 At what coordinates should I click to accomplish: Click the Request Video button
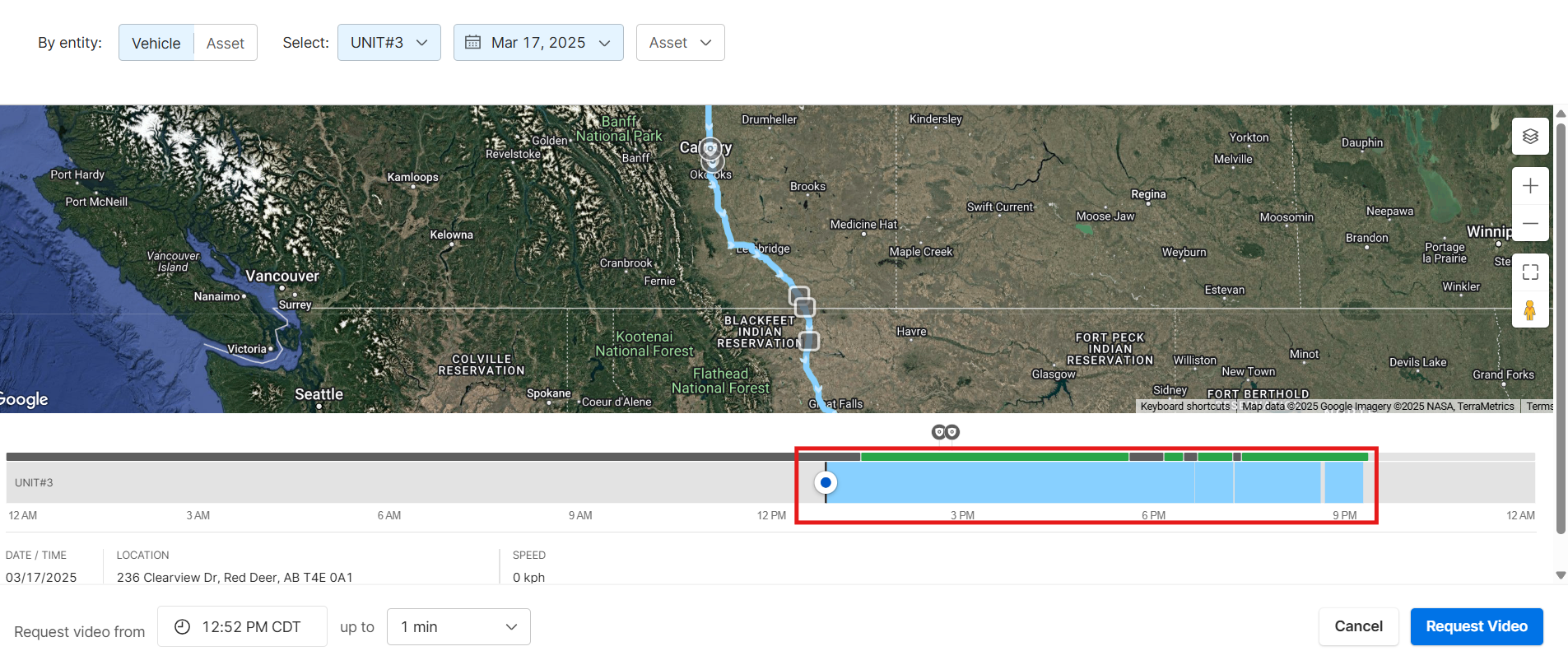click(x=1476, y=626)
